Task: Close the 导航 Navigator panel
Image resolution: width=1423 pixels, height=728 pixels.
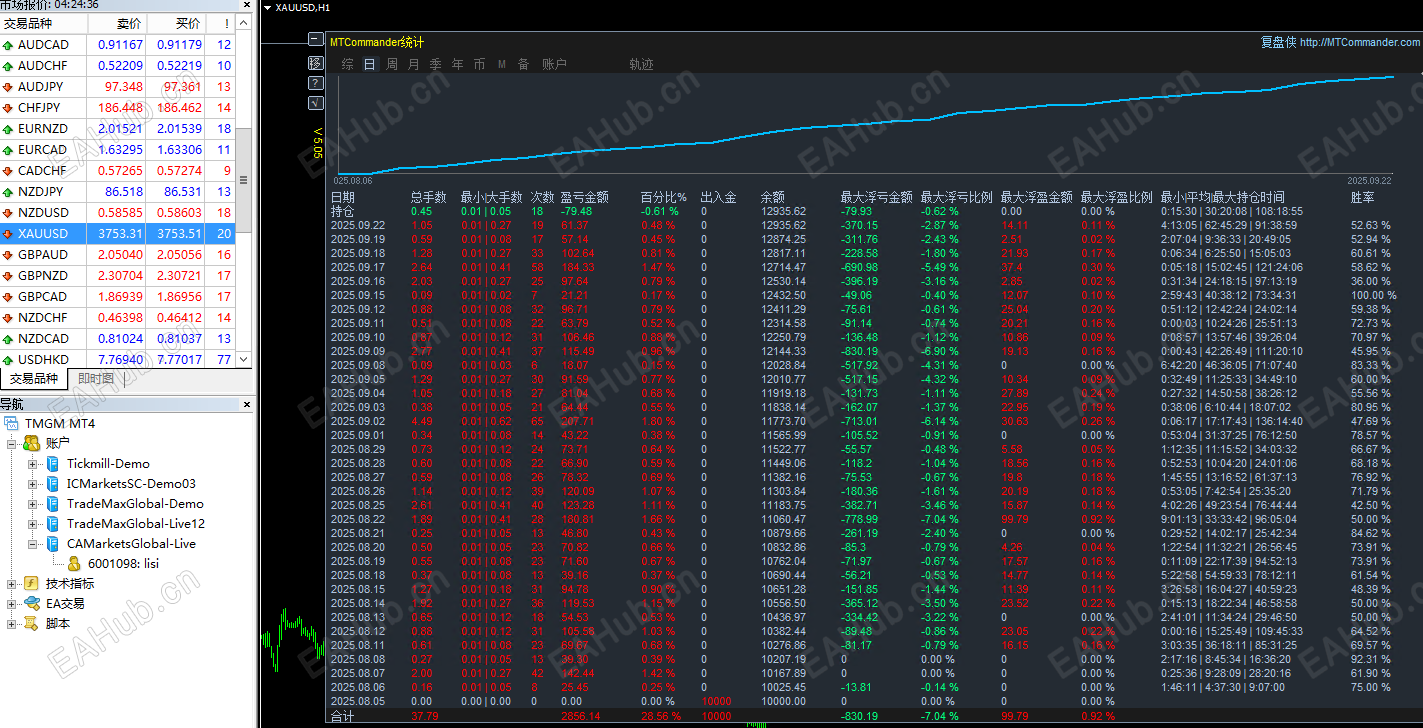Action: point(247,404)
